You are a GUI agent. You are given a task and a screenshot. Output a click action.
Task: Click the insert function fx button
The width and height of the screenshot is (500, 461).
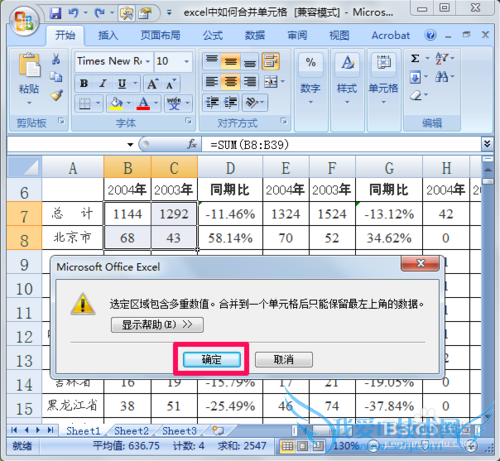coord(192,144)
